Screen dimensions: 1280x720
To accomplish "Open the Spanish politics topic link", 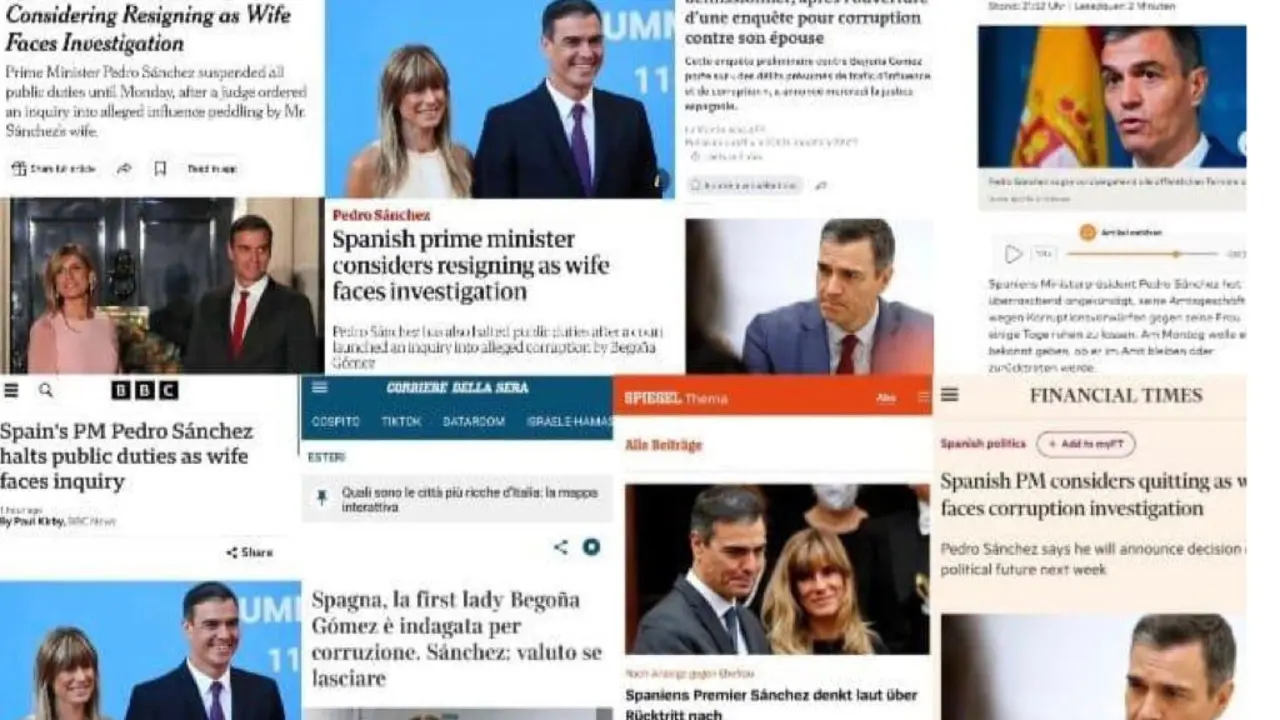I will [x=983, y=443].
